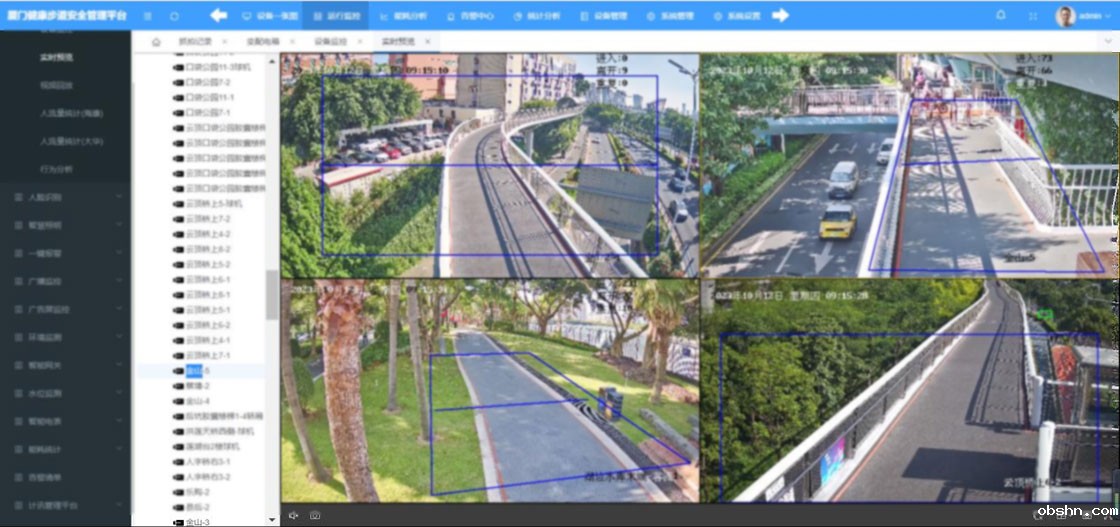Open the admin user dropdown
Image resolution: width=1120 pixels, height=527 pixels.
tap(1085, 16)
